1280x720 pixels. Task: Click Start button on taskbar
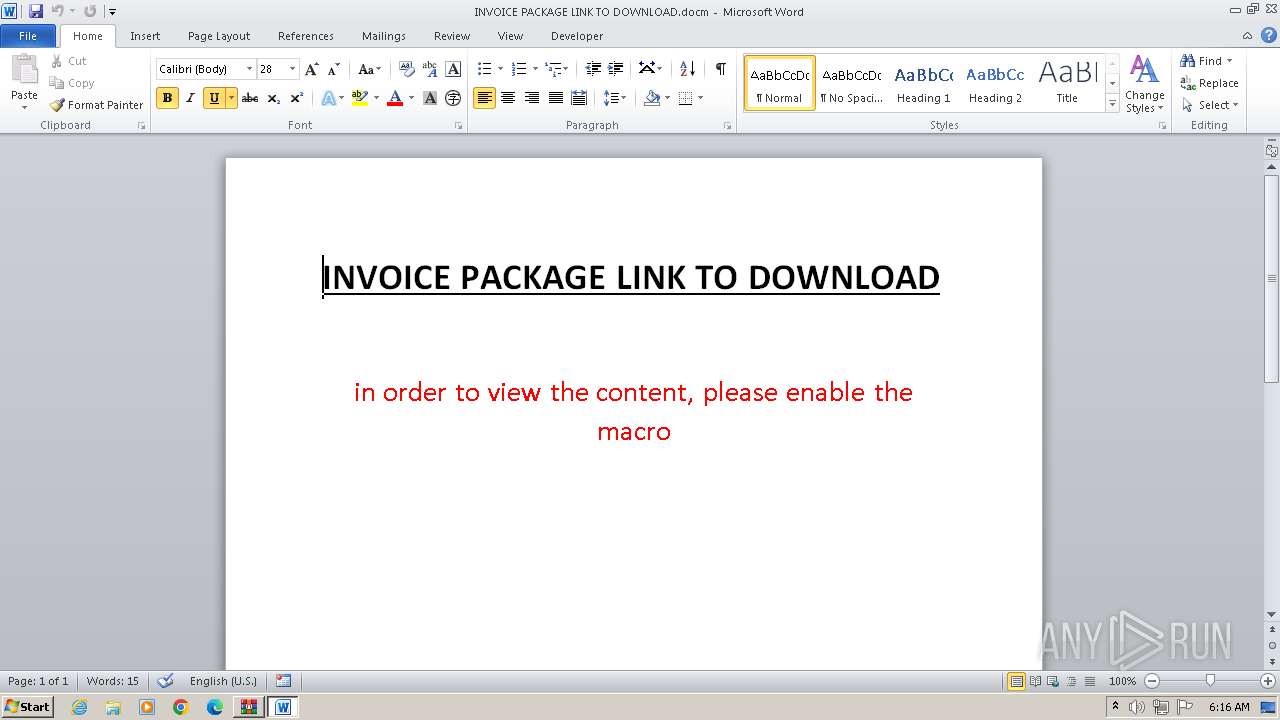pos(27,707)
